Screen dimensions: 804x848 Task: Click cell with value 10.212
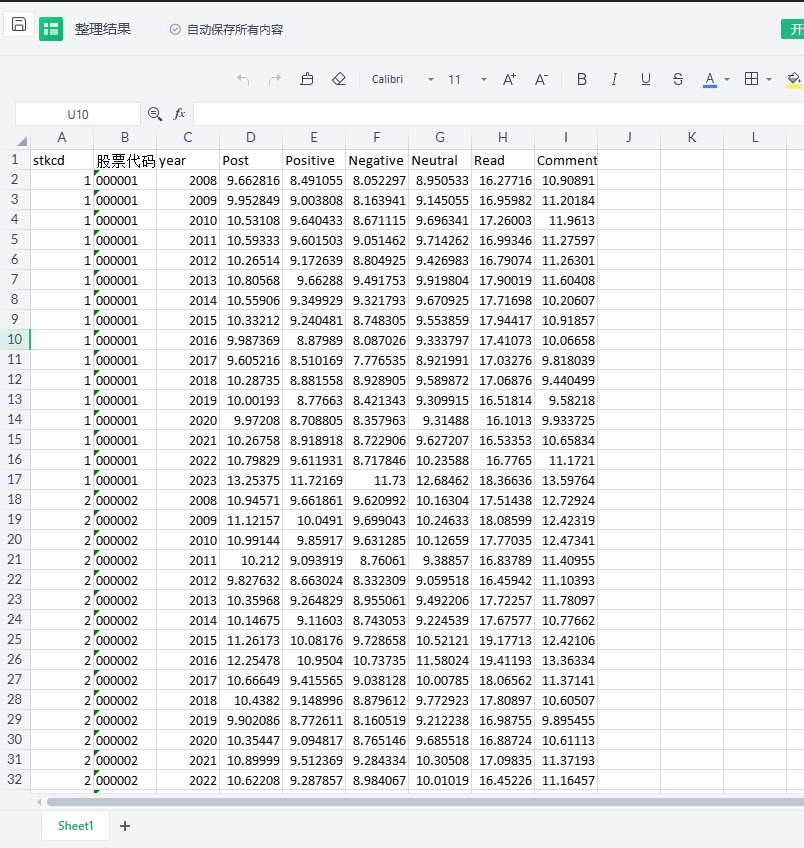point(251,560)
